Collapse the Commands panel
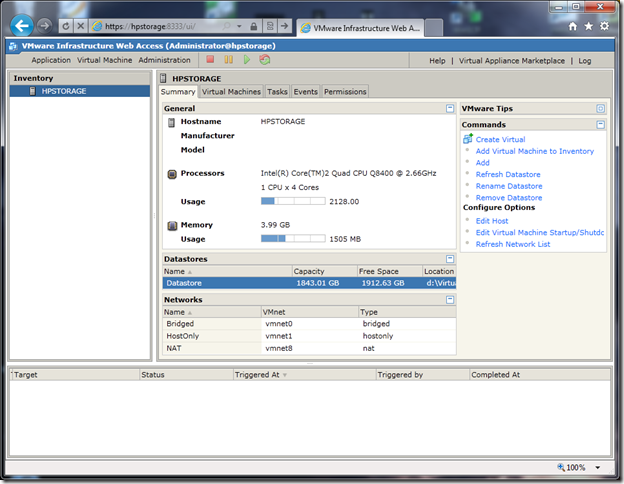This screenshot has height=484, width=624. coord(601,125)
